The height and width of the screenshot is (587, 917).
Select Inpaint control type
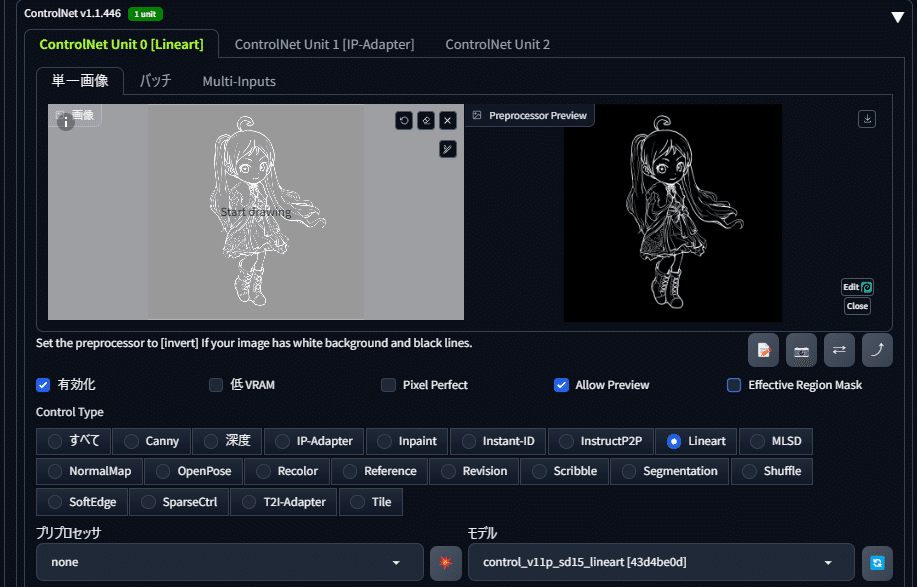[x=407, y=441]
